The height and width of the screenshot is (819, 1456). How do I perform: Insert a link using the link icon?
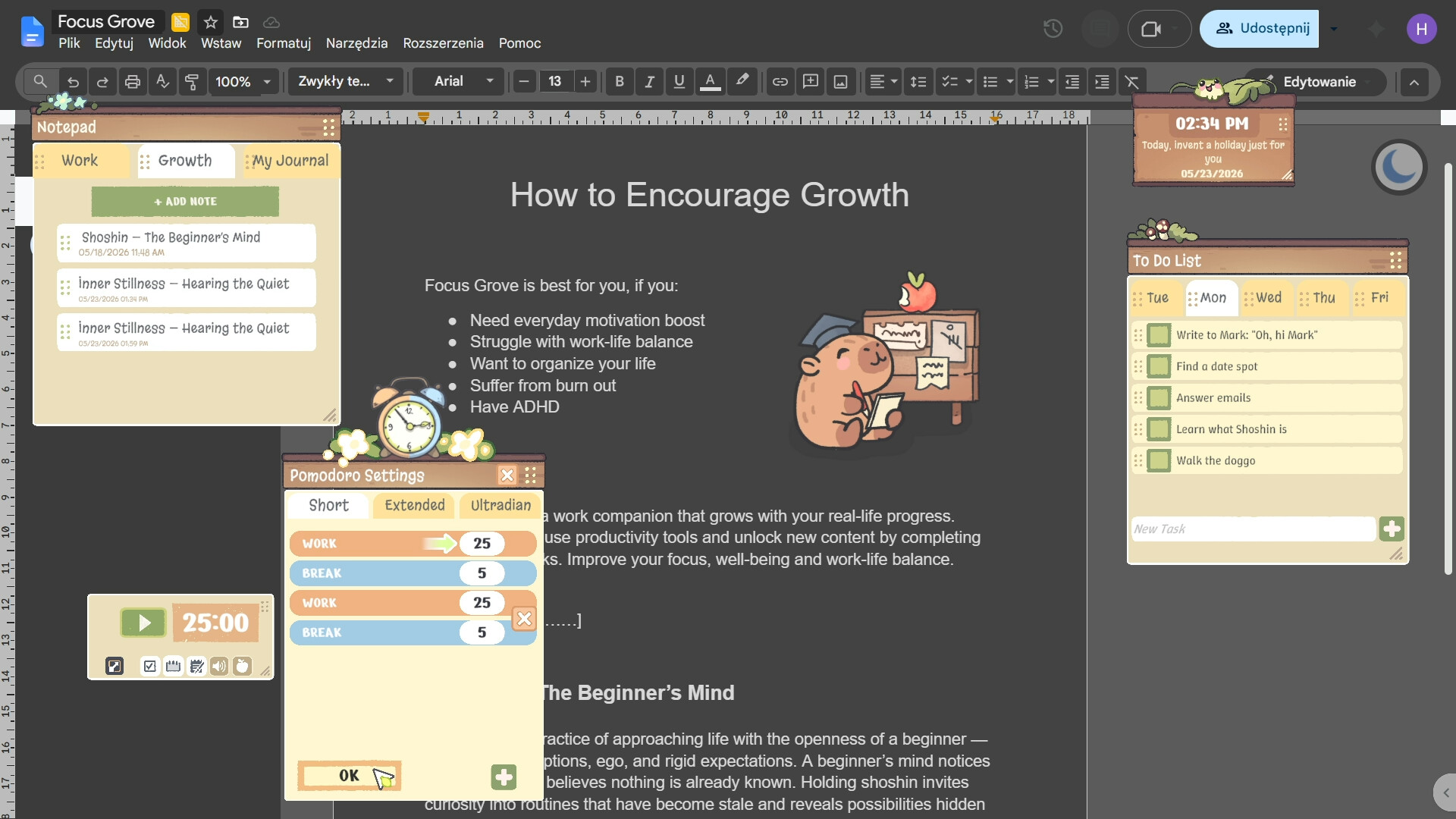coord(780,82)
